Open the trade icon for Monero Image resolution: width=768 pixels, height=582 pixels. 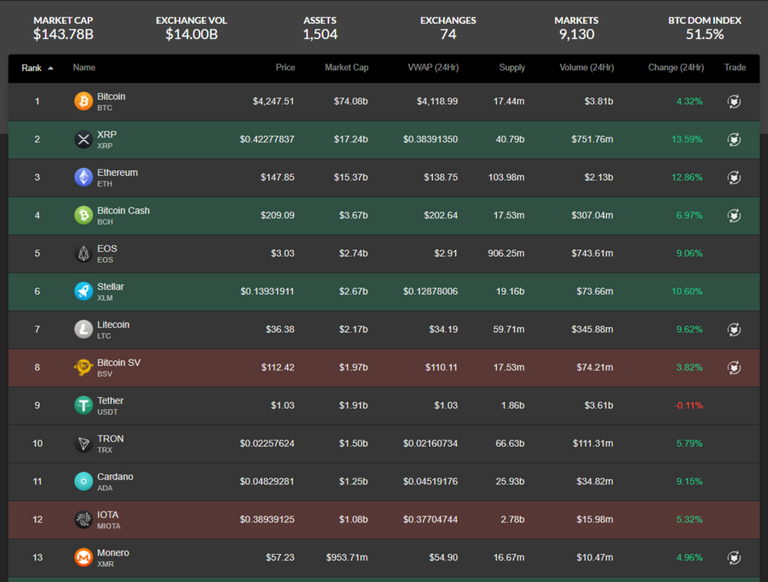pyautogui.click(x=734, y=557)
